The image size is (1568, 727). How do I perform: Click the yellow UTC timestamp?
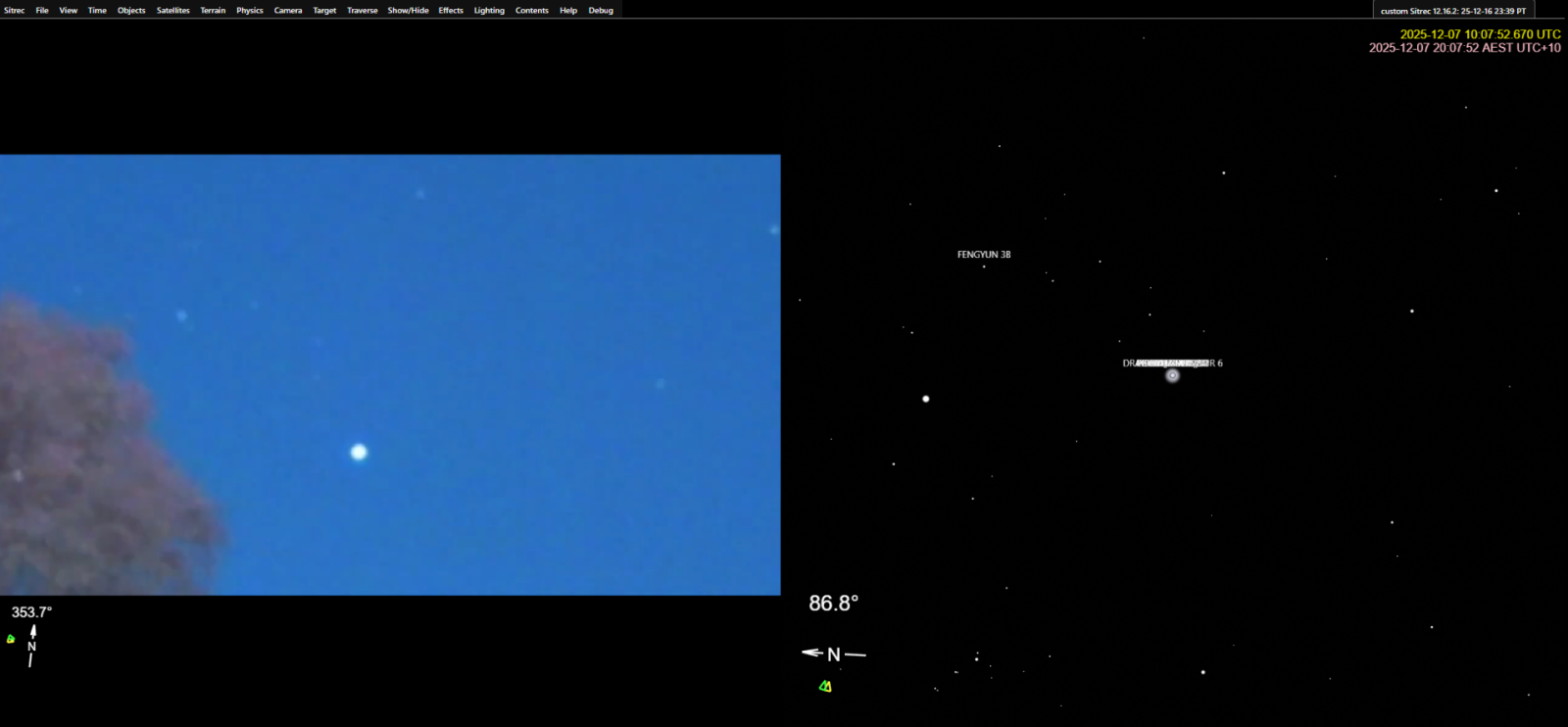[1480, 34]
